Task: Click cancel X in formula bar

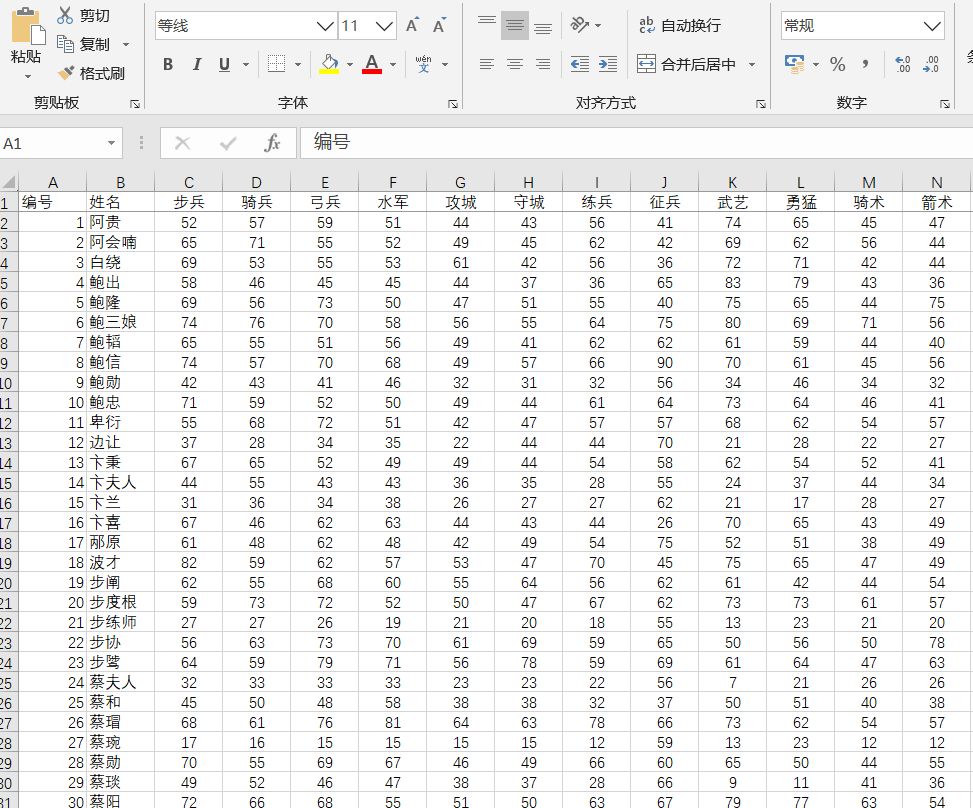Action: [182, 143]
